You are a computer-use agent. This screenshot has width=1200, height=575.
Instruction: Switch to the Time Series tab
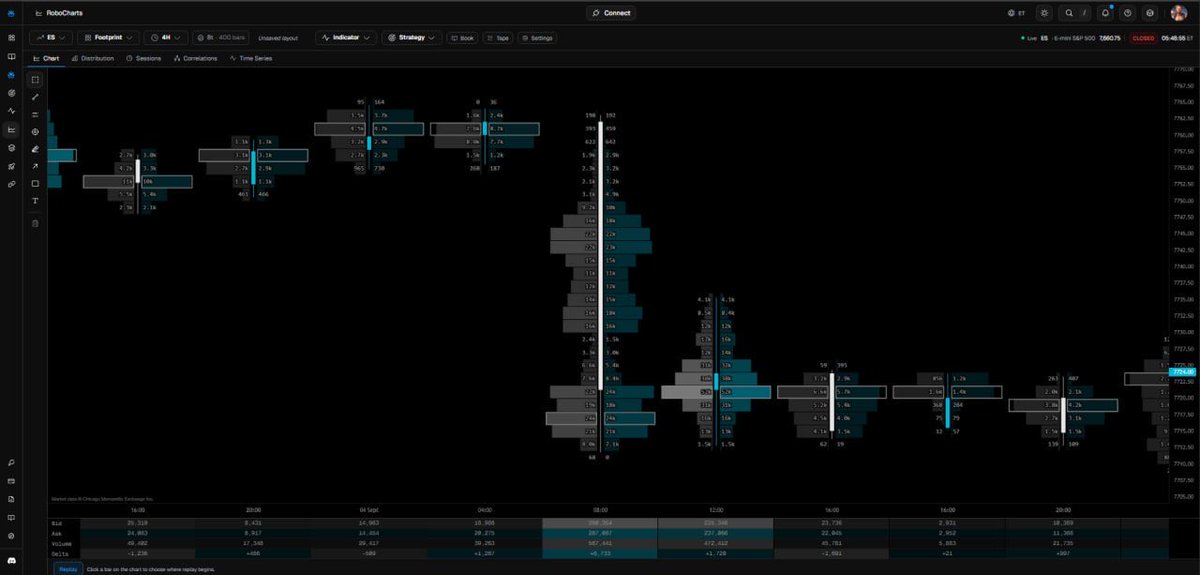[x=251, y=58]
